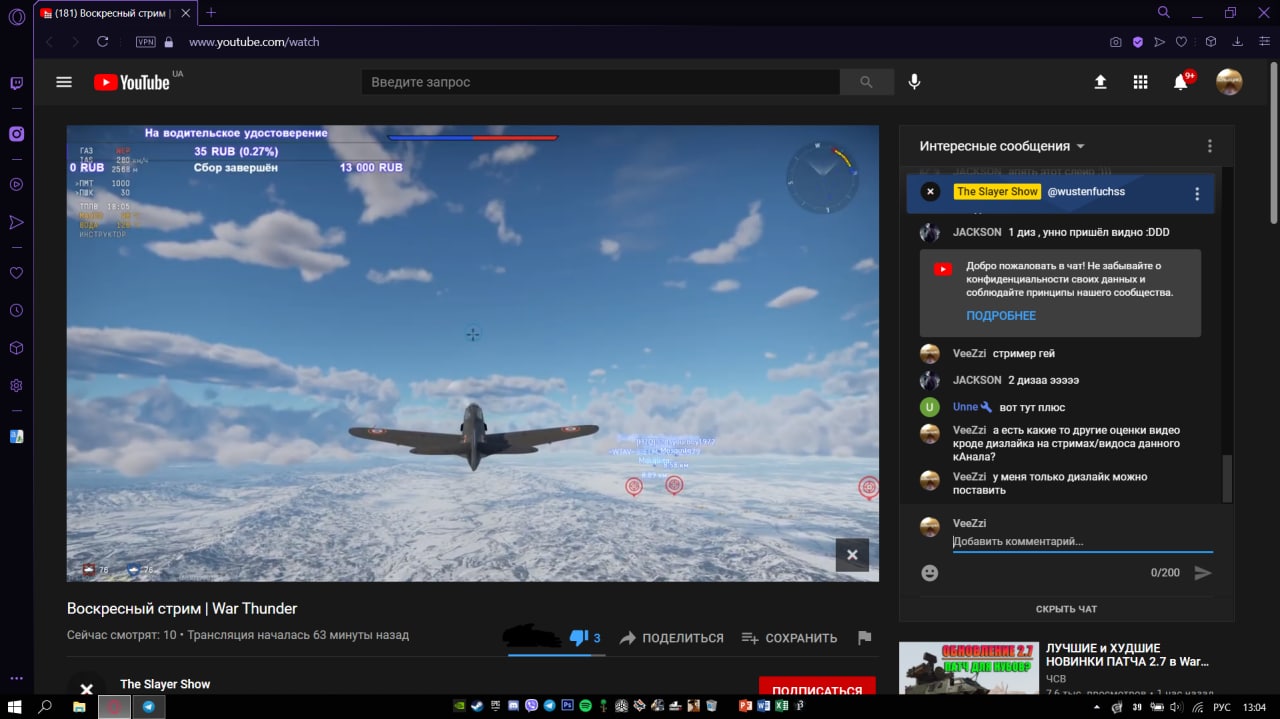
Task: Focus the add comment chat field
Action: click(x=1082, y=542)
